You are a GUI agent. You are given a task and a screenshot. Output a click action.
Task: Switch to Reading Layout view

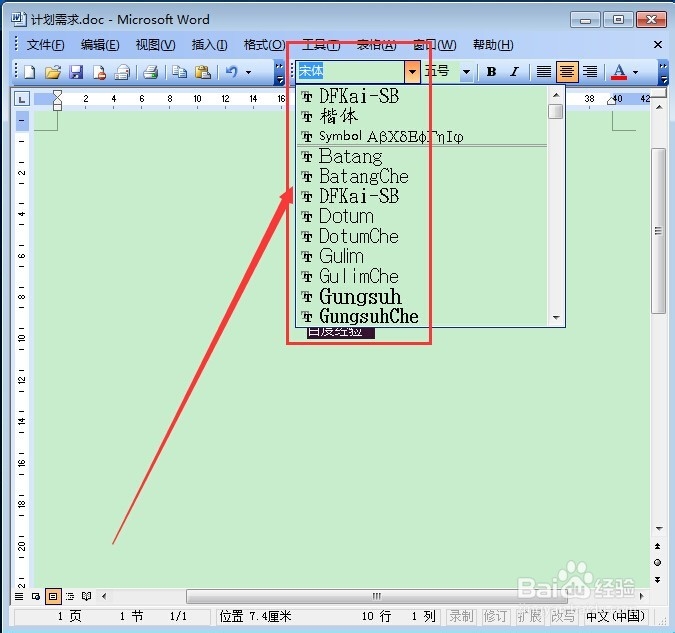[x=87, y=596]
